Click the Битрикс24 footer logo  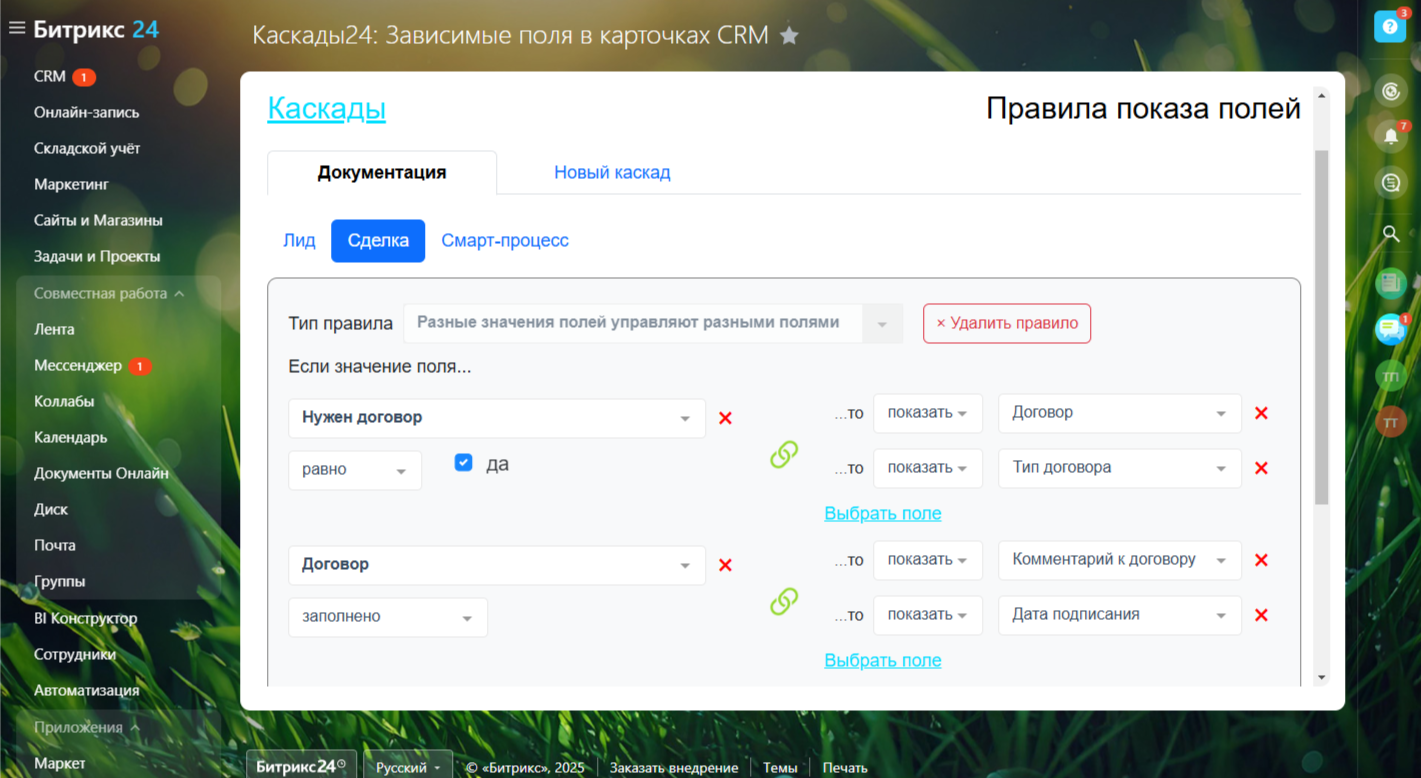tap(301, 767)
